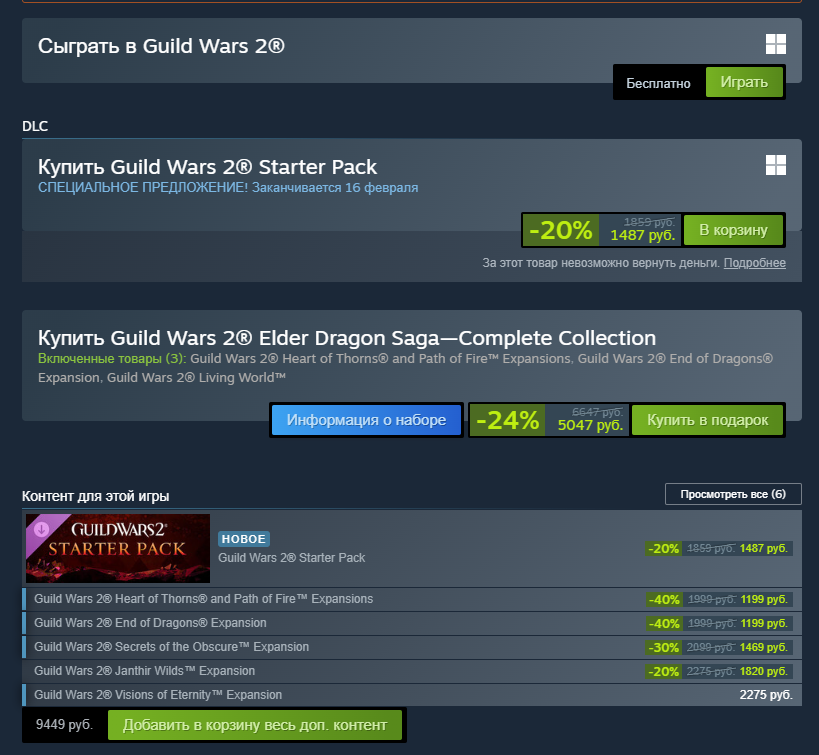819x755 pixels.
Task: Select Heart of Thorns and Path of Fire row
Action: [x=412, y=599]
